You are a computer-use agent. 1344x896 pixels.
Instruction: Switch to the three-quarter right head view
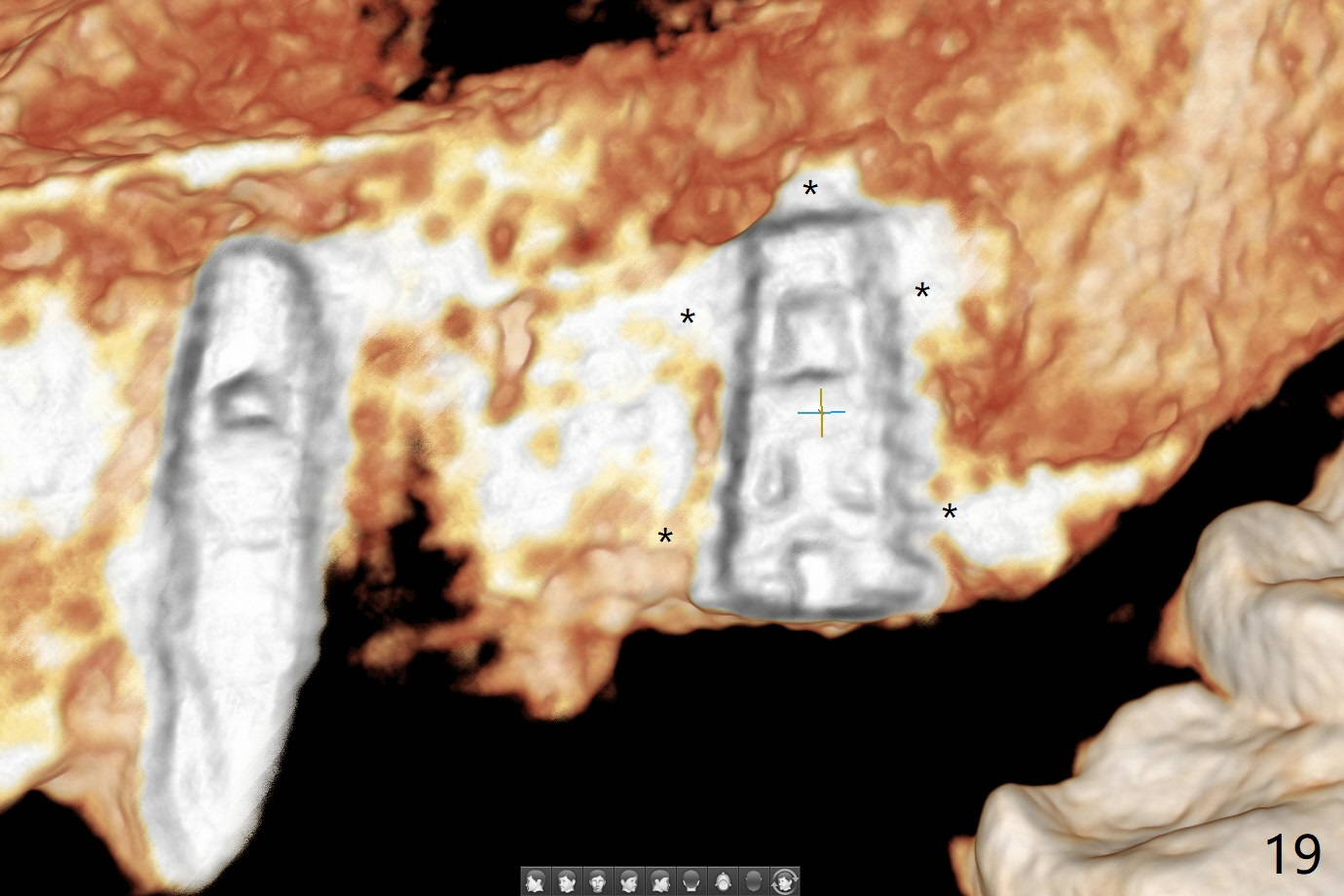[x=628, y=881]
